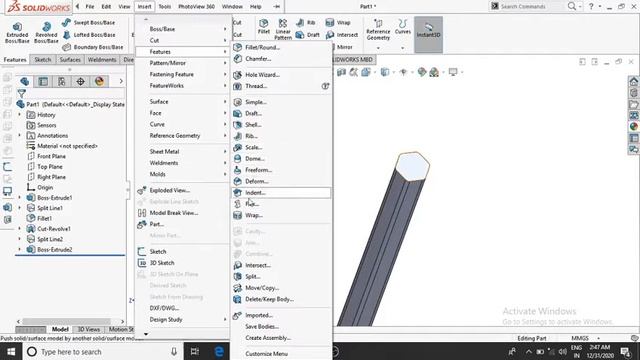Choose Chamfer from the Features submenu

tap(281, 59)
